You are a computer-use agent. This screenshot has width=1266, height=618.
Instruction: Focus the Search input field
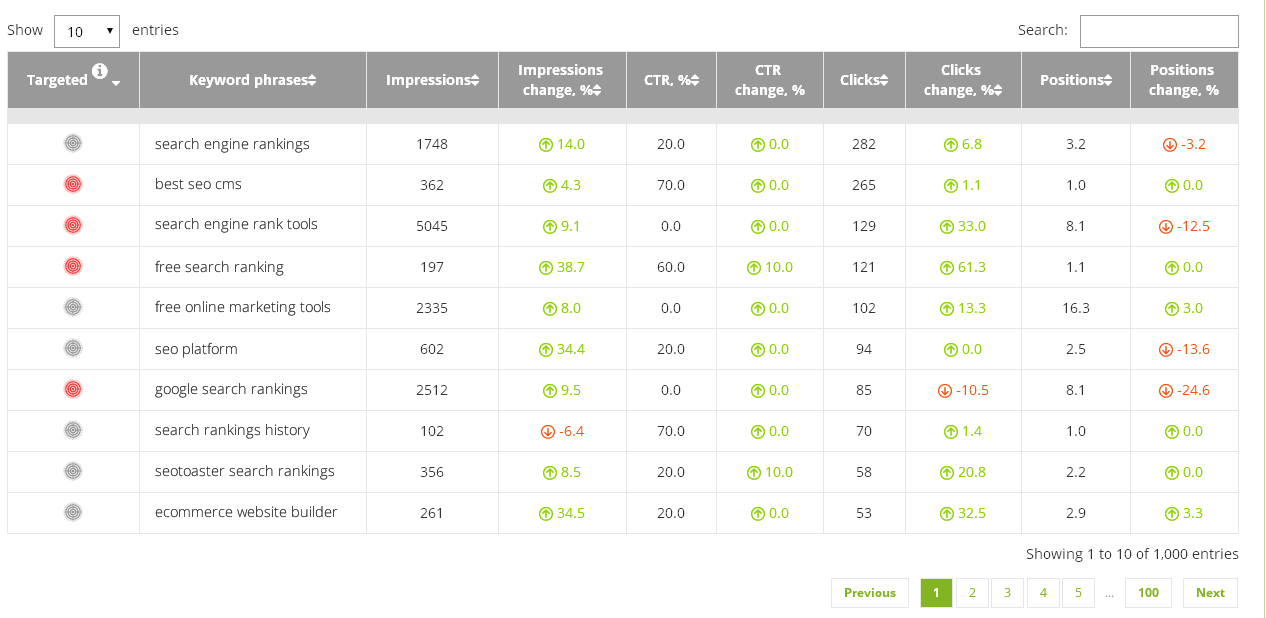point(1159,31)
